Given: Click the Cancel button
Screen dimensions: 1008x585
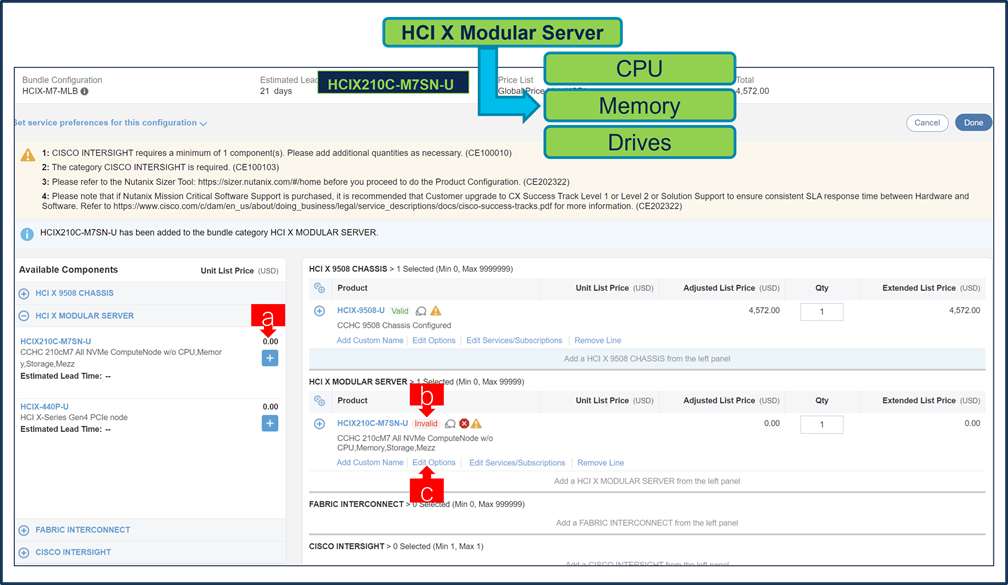Looking at the screenshot, I should coord(927,123).
